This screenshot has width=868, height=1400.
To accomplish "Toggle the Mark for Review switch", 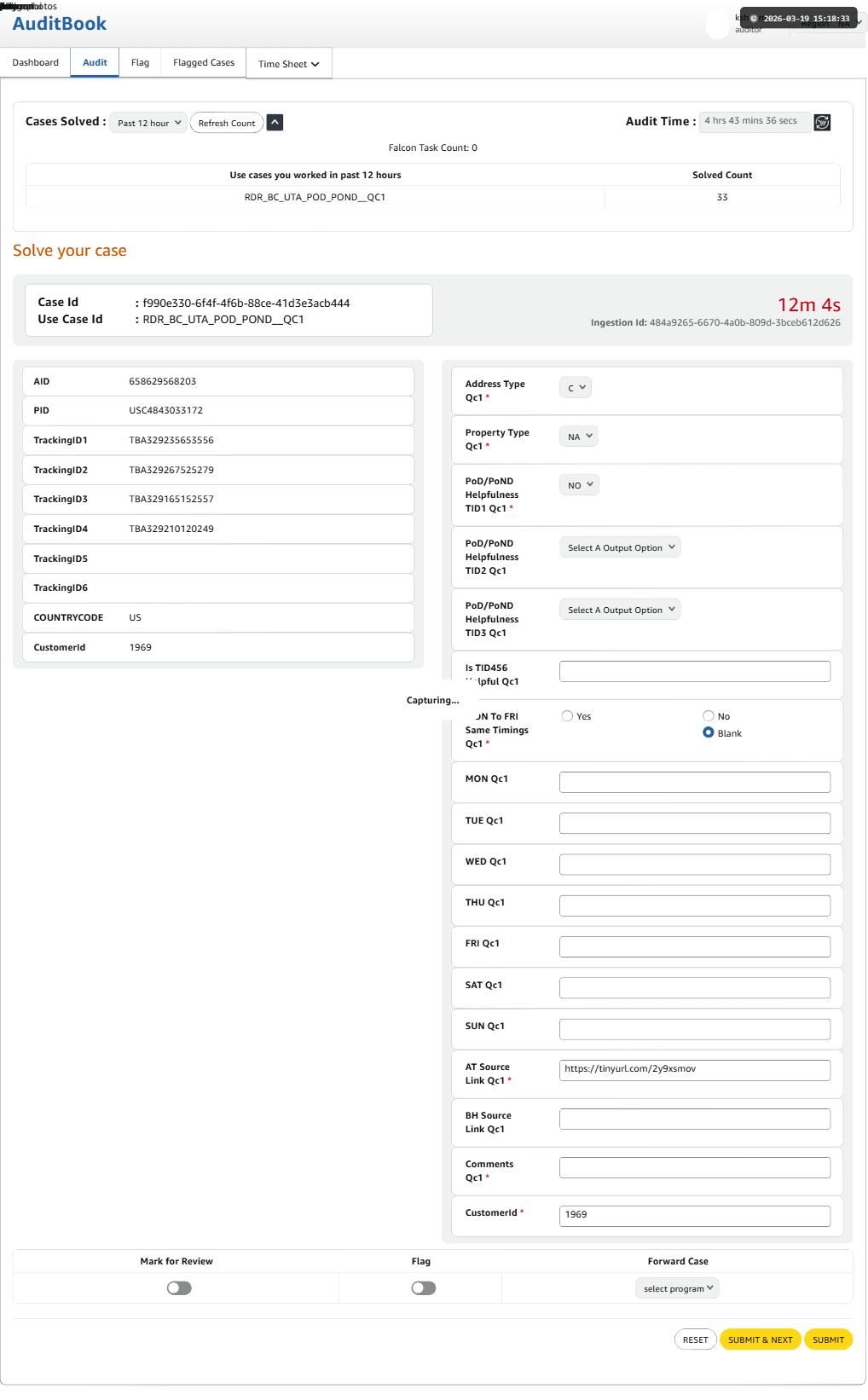I will 179,1288.
